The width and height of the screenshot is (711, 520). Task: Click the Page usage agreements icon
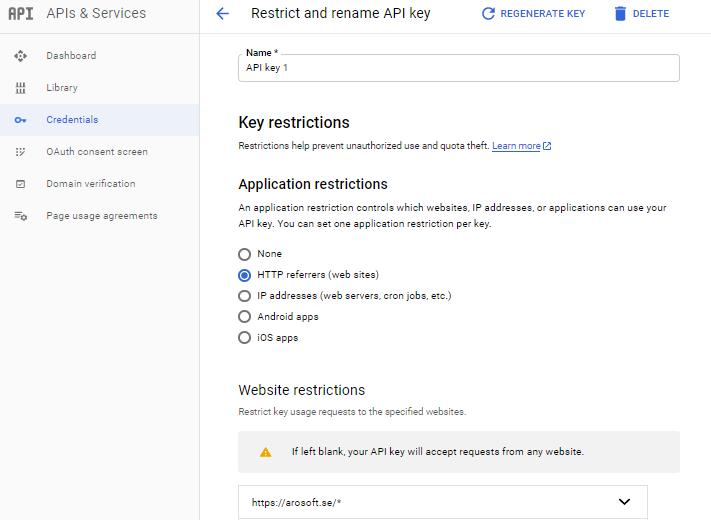pos(21,216)
